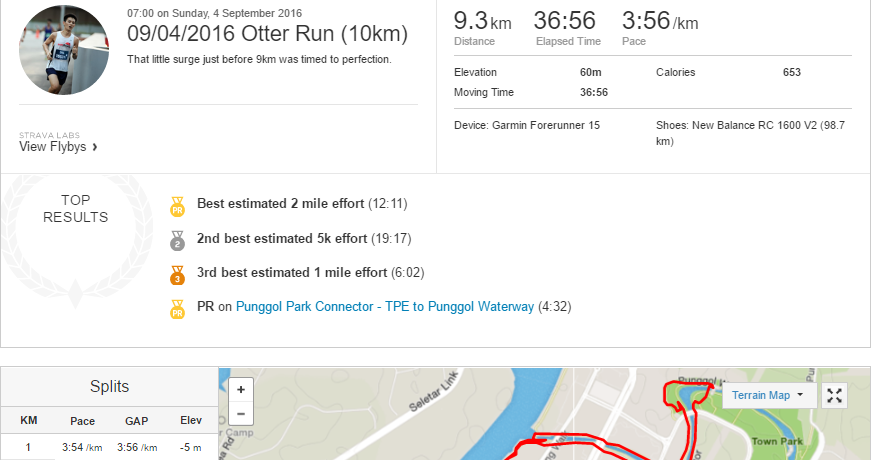Click the gold PR medal beside Punggol segment
Viewport: 871px width, 460px height.
tap(177, 309)
